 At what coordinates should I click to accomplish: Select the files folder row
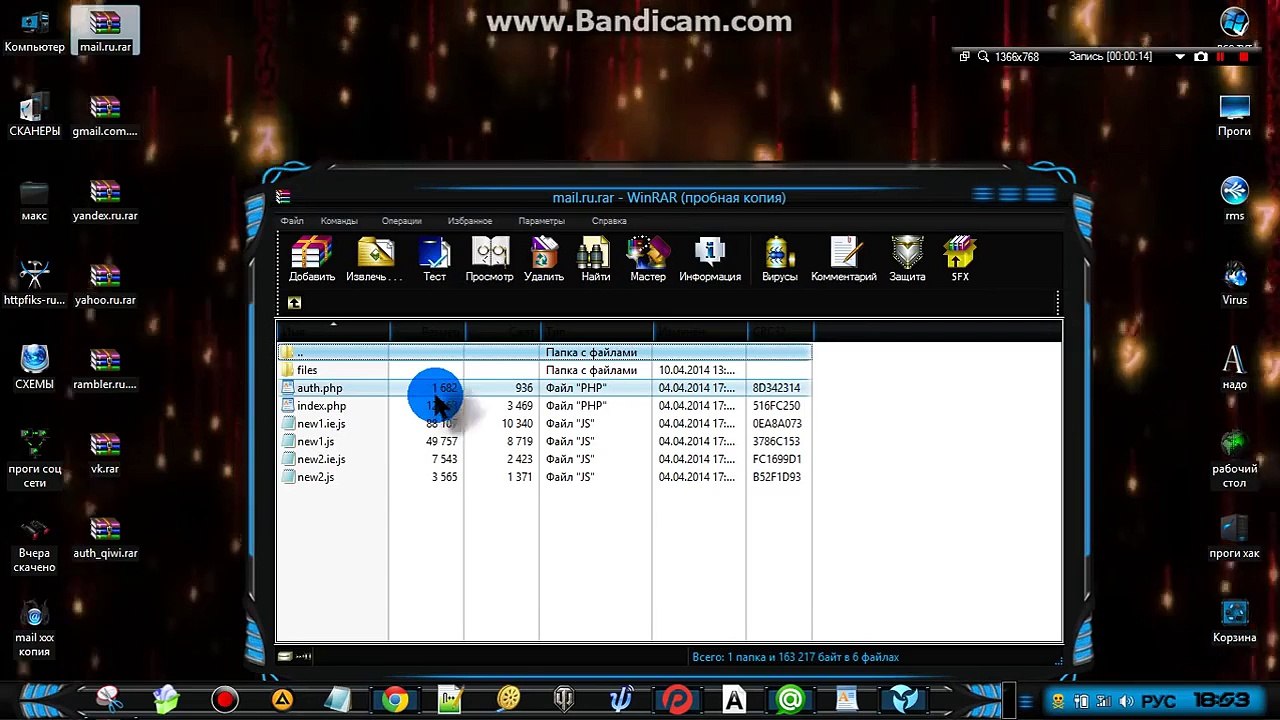pyautogui.click(x=544, y=370)
